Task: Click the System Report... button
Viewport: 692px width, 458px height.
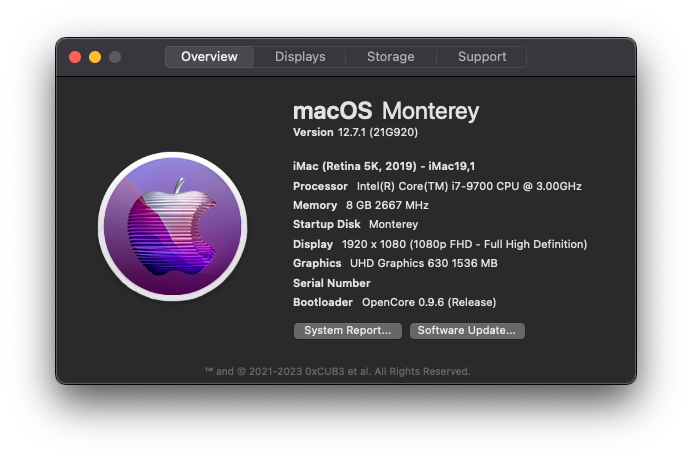Action: coord(348,330)
